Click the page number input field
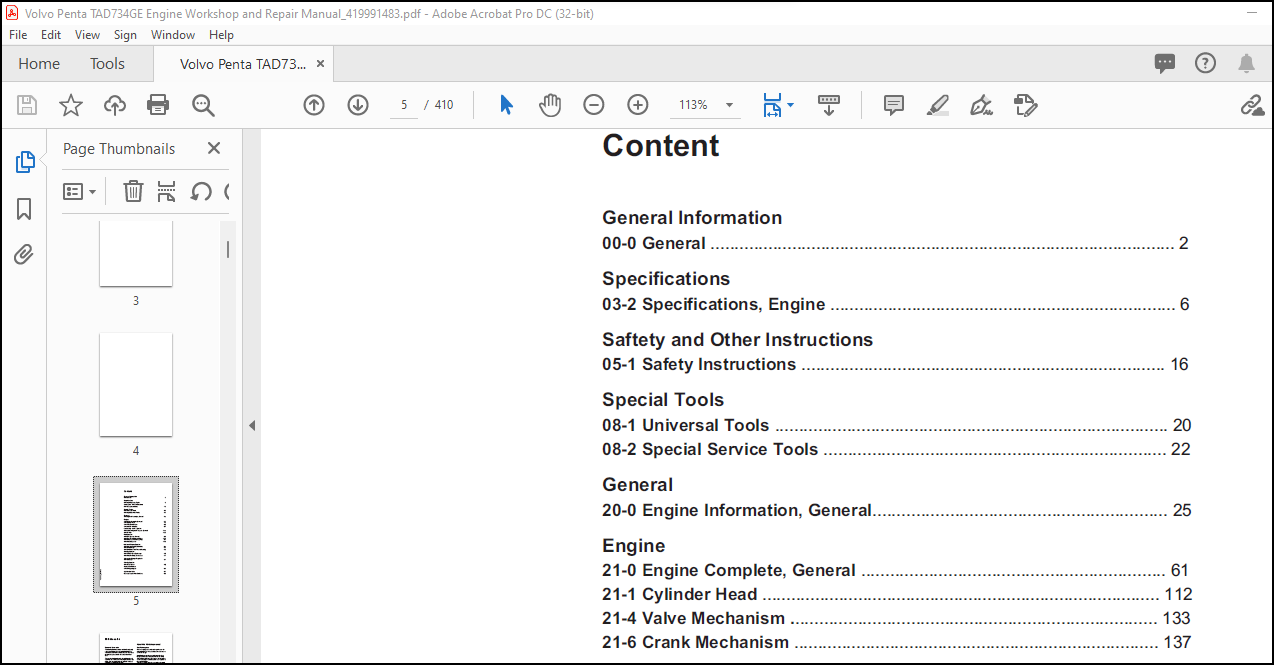The width and height of the screenshot is (1274, 665). pyautogui.click(x=404, y=105)
